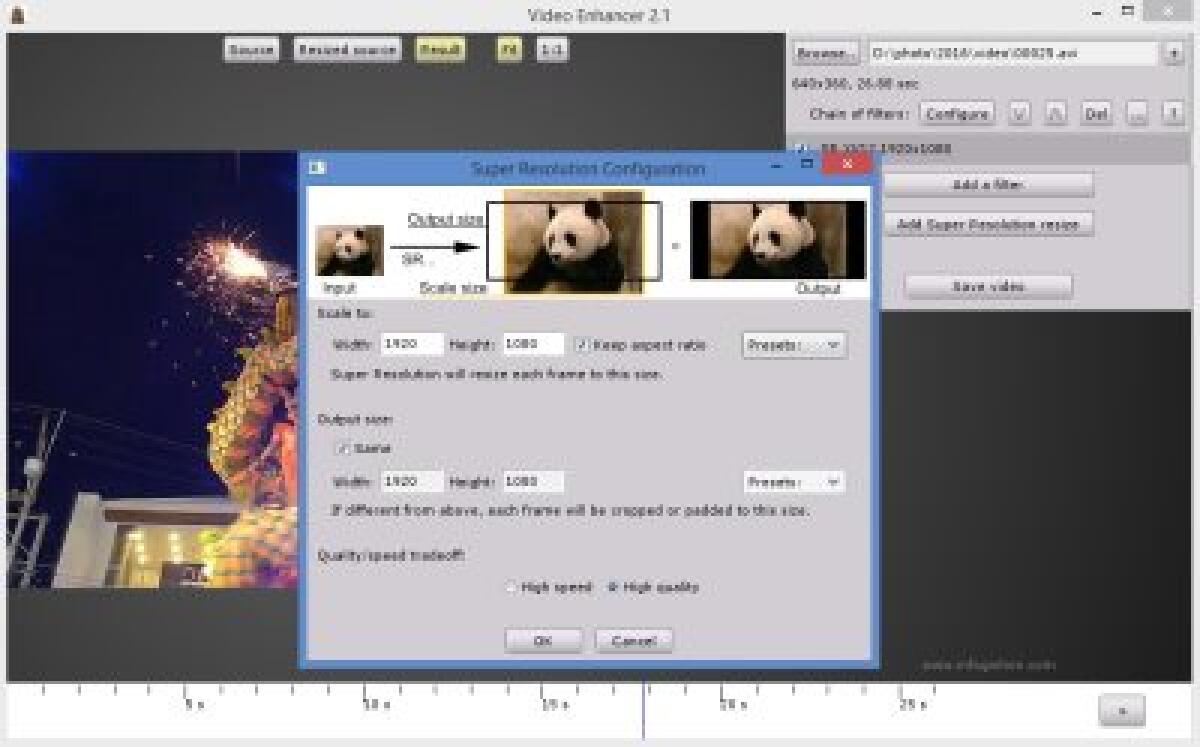Switch to the Result preview tab
Screen dimensions: 1200x747
438,49
